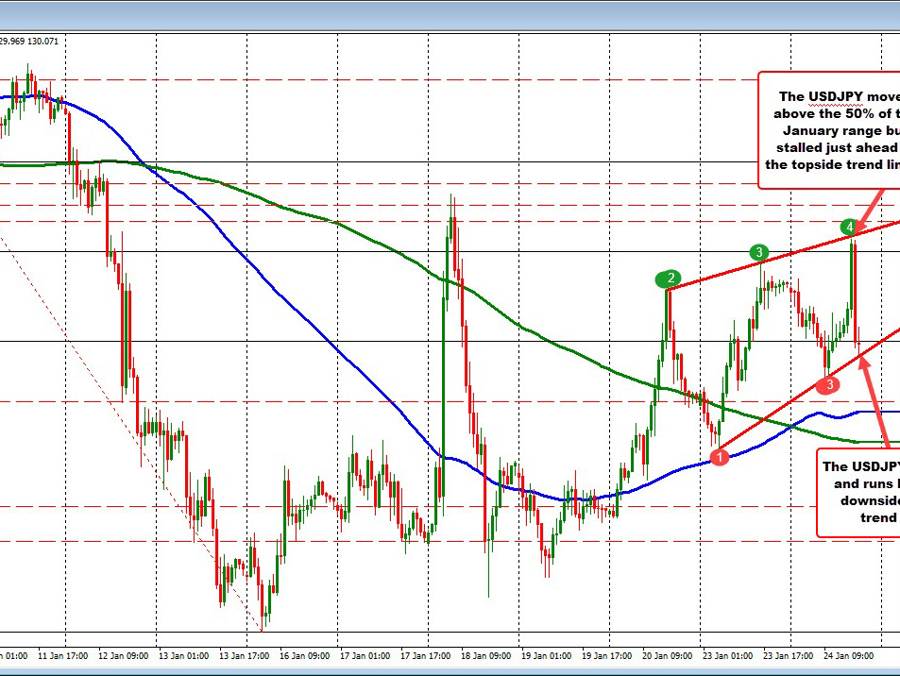Select the green circle marker labeled 2
The height and width of the screenshot is (676, 900).
pos(668,279)
